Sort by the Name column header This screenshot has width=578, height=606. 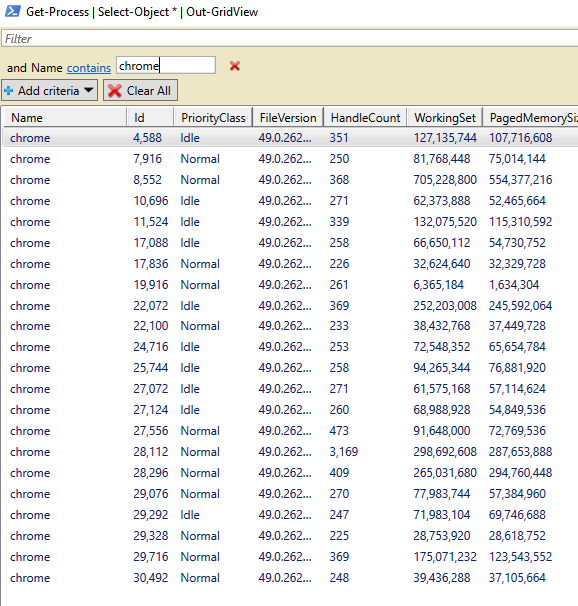(x=65, y=117)
